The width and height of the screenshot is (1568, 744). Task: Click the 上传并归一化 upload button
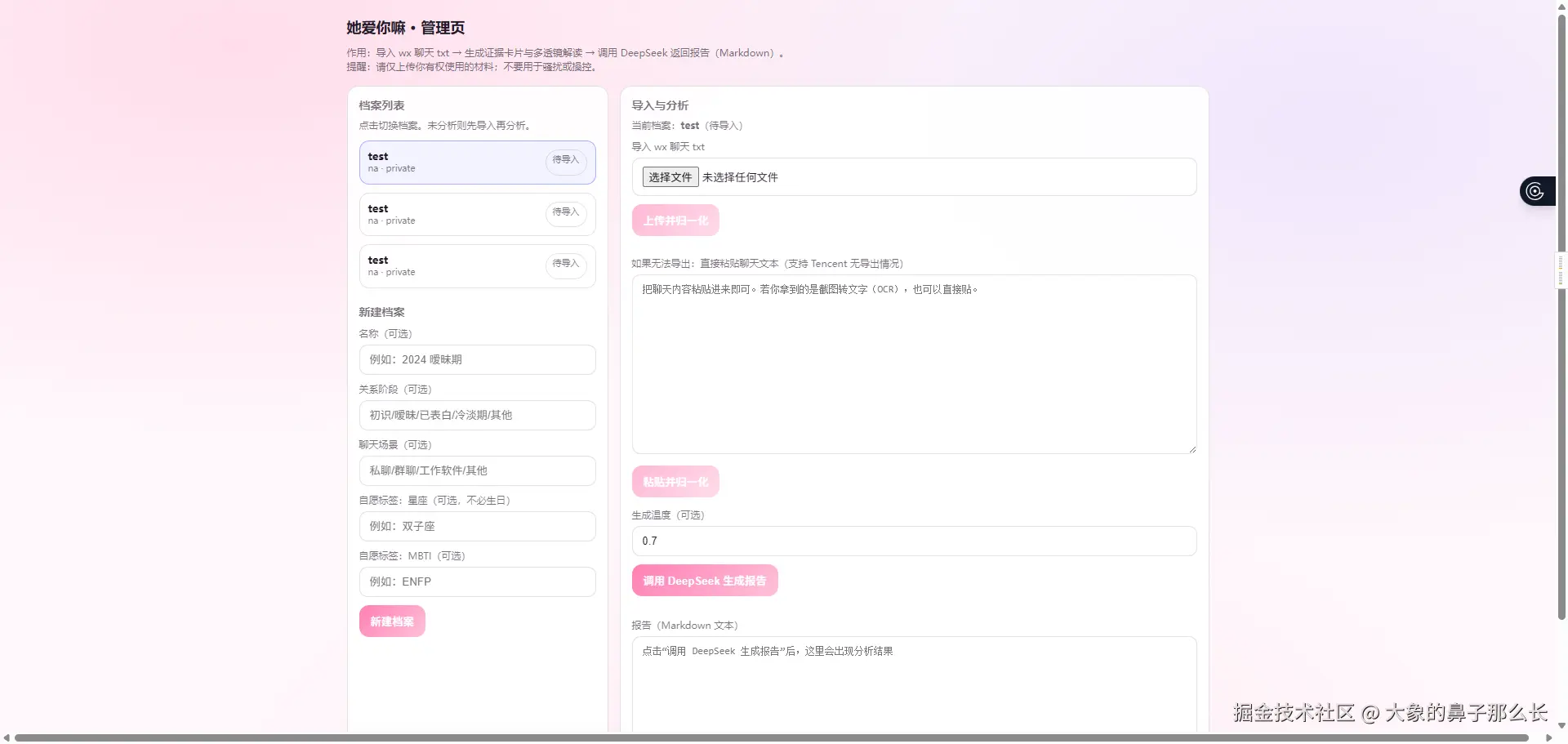point(675,220)
